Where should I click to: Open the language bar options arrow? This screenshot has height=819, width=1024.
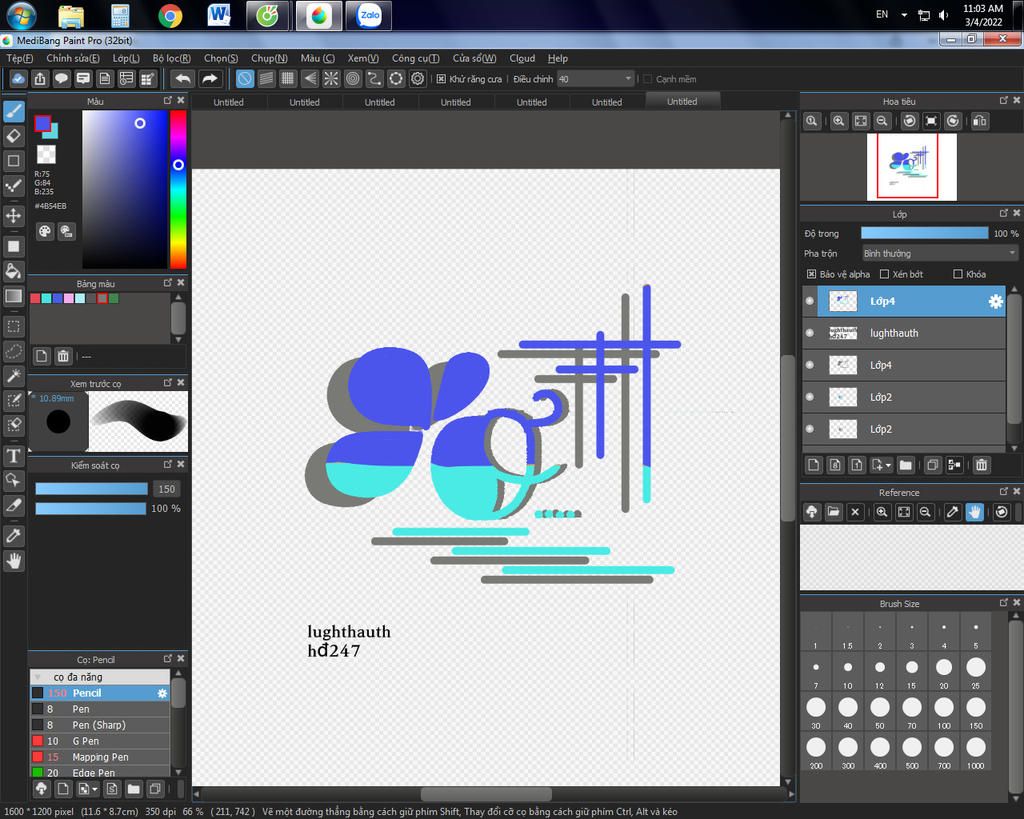[x=904, y=14]
